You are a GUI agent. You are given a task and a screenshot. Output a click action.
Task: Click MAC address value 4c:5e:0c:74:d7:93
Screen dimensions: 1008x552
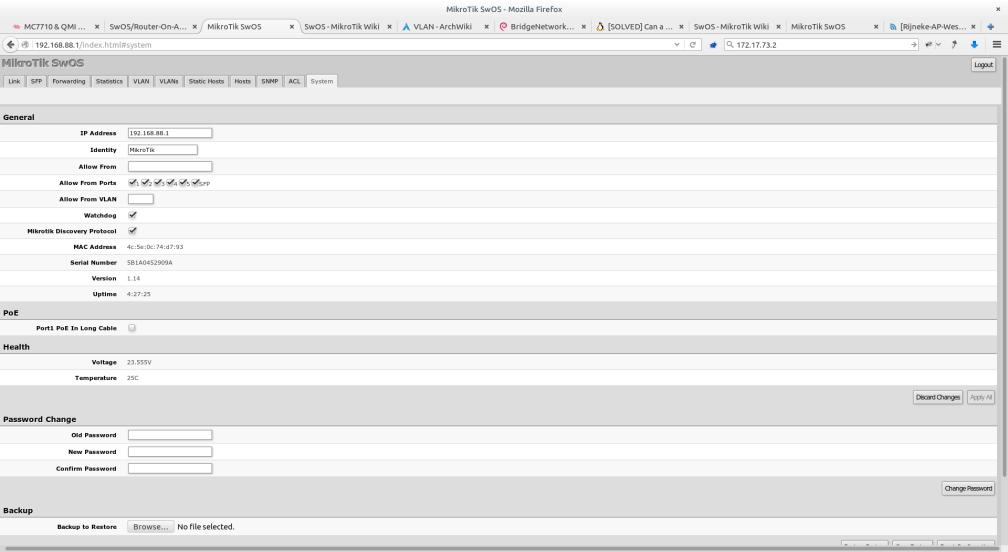tap(155, 247)
